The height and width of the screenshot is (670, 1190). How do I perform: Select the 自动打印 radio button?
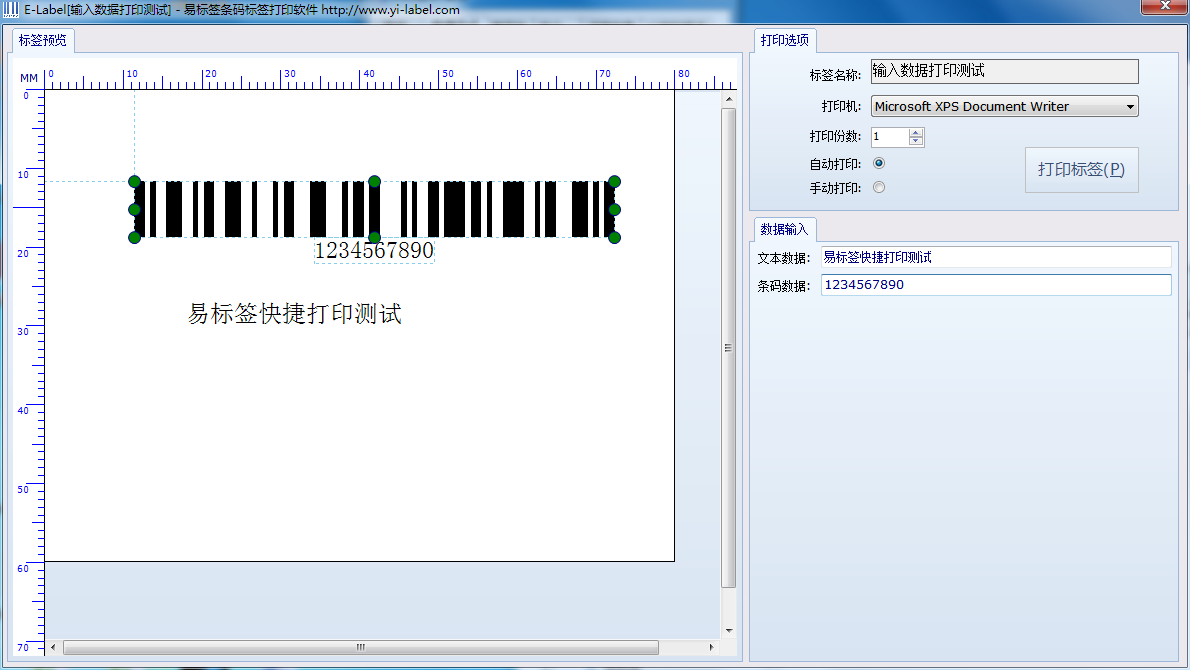(x=879, y=163)
